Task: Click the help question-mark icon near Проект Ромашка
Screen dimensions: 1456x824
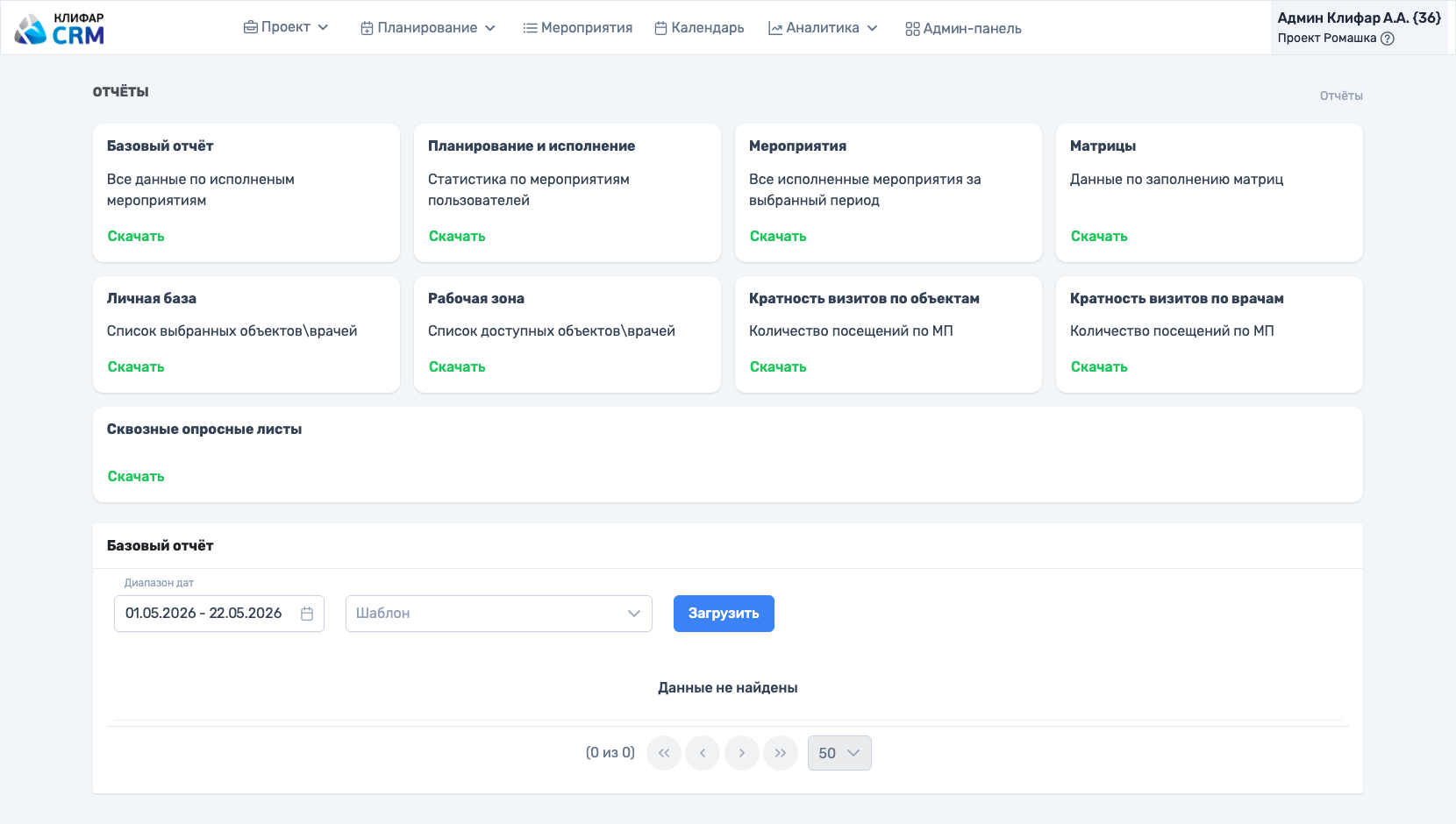Action: pyautogui.click(x=1388, y=39)
